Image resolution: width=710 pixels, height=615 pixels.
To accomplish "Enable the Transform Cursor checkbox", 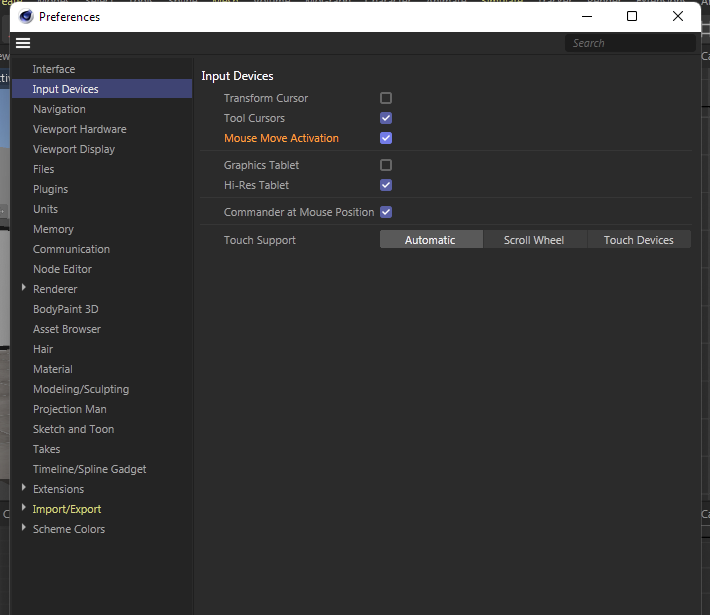I will tap(386, 98).
